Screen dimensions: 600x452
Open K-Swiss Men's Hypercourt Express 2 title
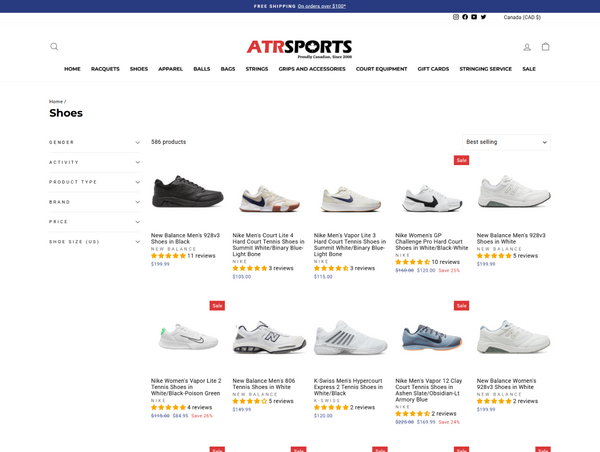point(348,387)
